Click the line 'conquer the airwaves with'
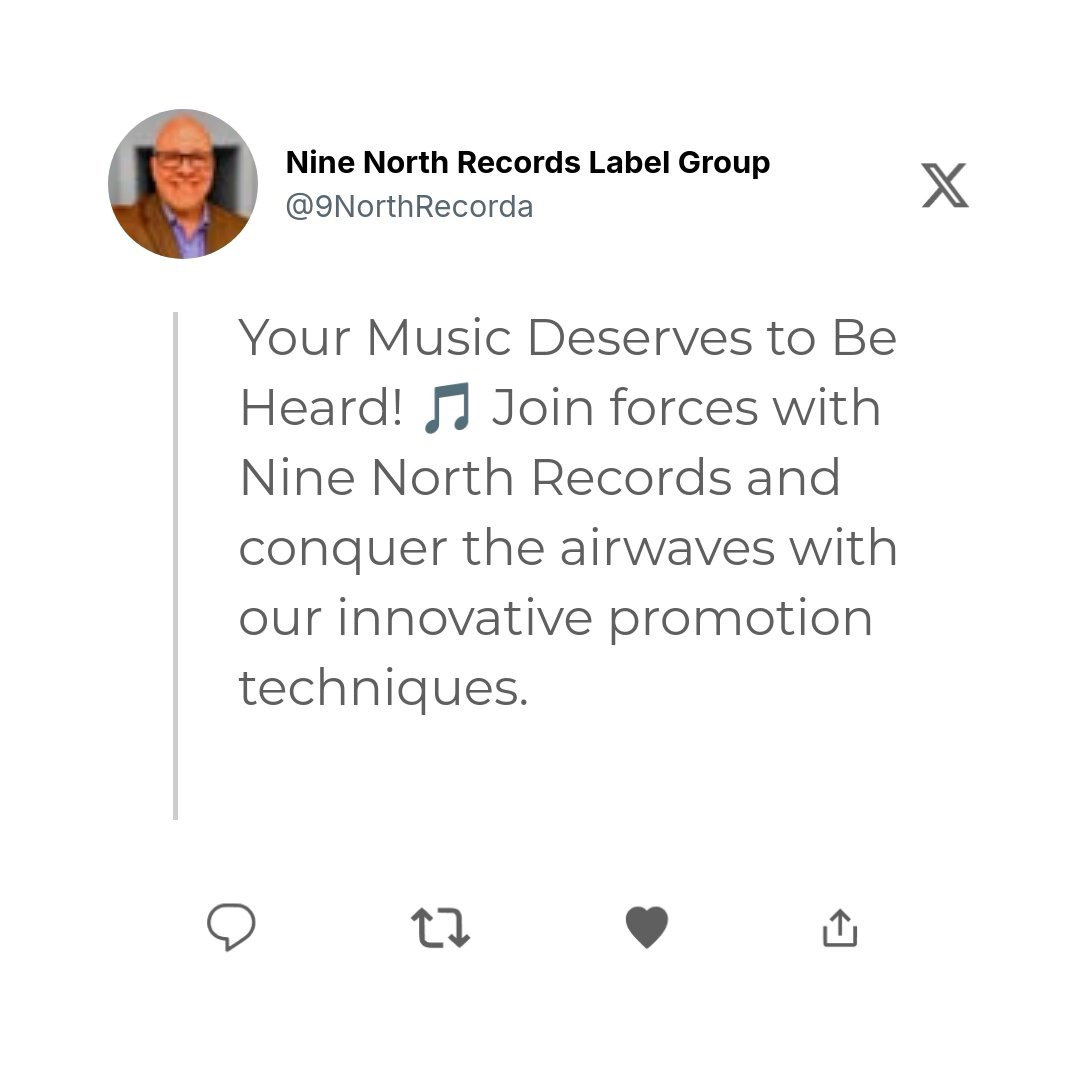This screenshot has height=1080, width=1080. pyautogui.click(x=568, y=549)
